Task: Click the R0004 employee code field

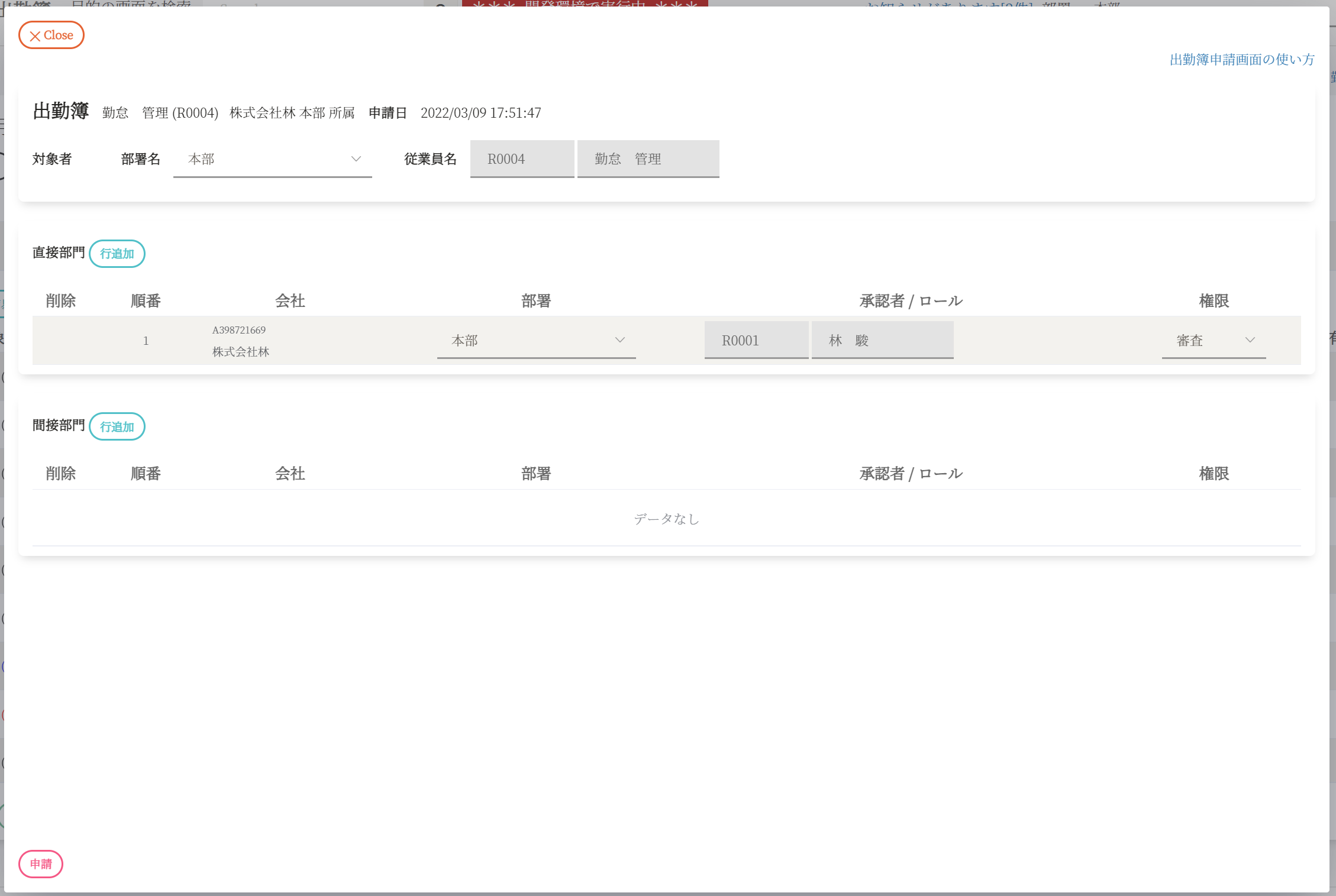Action: pos(522,159)
